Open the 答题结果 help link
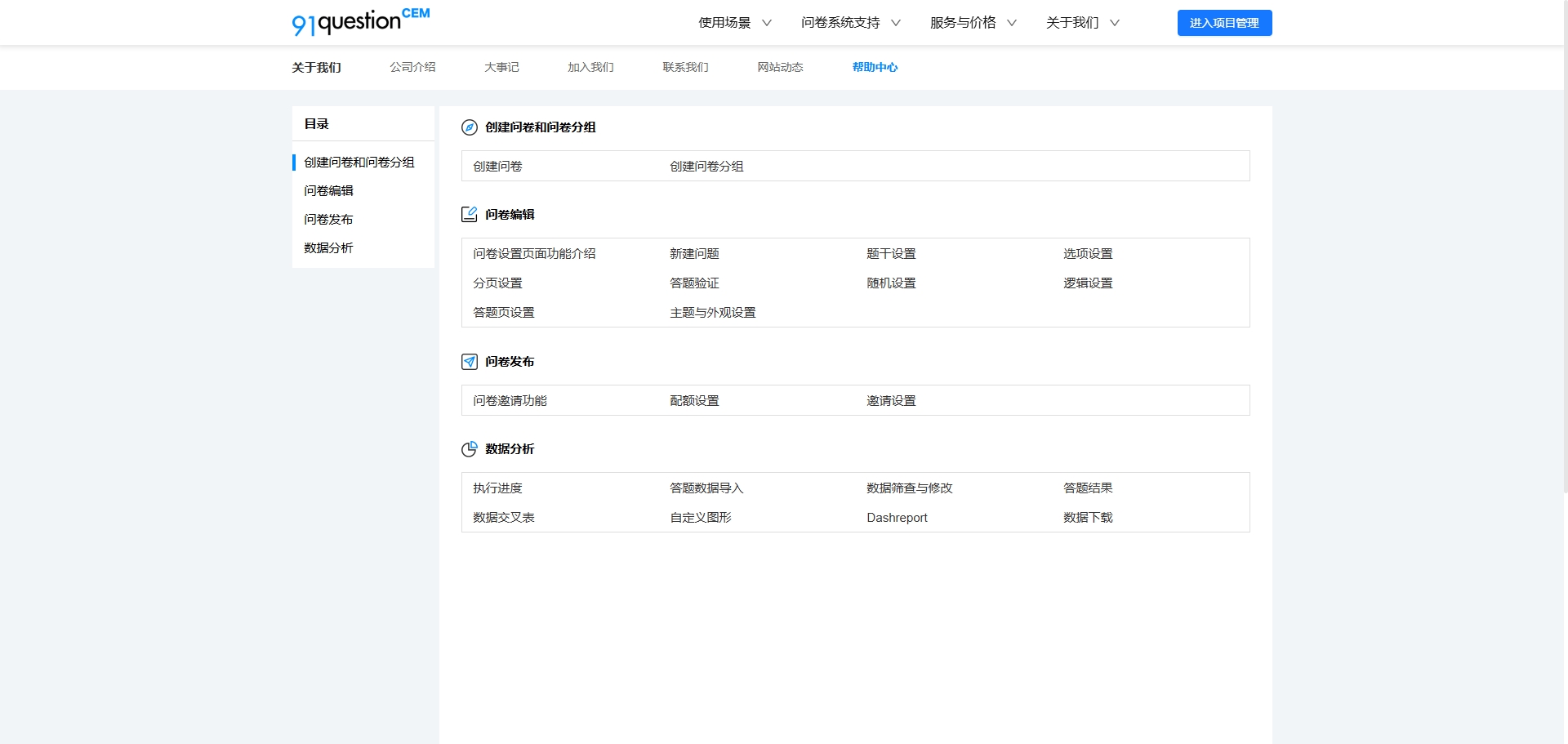Viewport: 1568px width, 744px height. [1088, 488]
